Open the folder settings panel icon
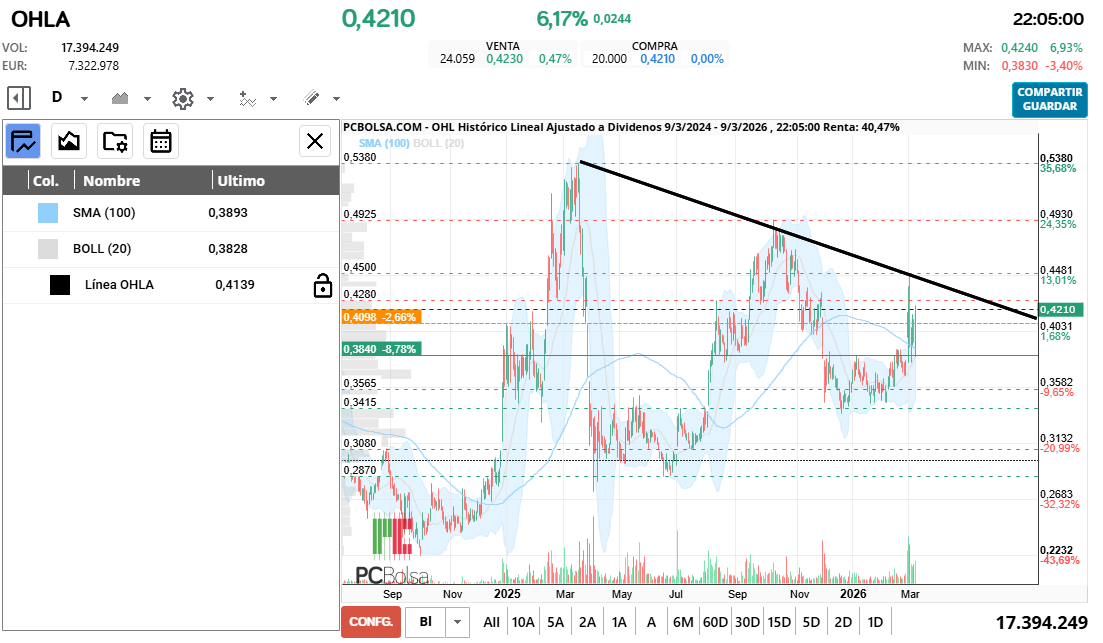Screen dimensions: 1103x643 pos(115,141)
